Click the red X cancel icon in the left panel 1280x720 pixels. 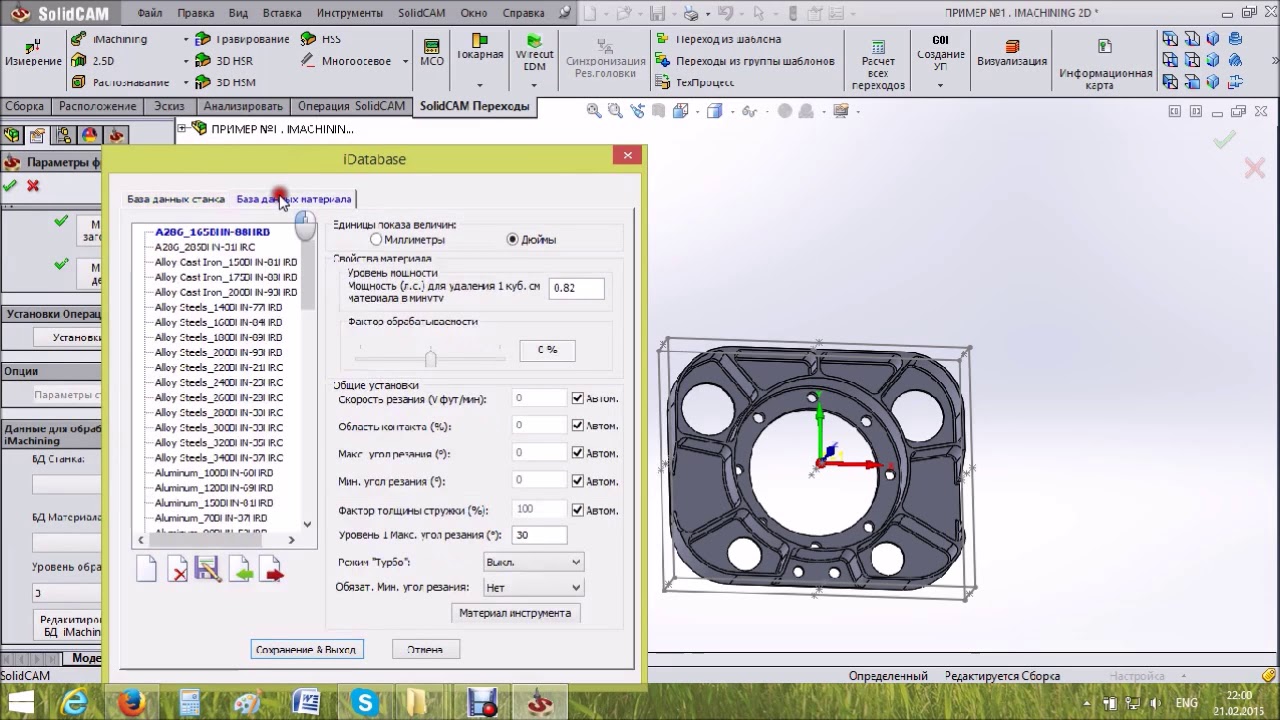[33, 186]
